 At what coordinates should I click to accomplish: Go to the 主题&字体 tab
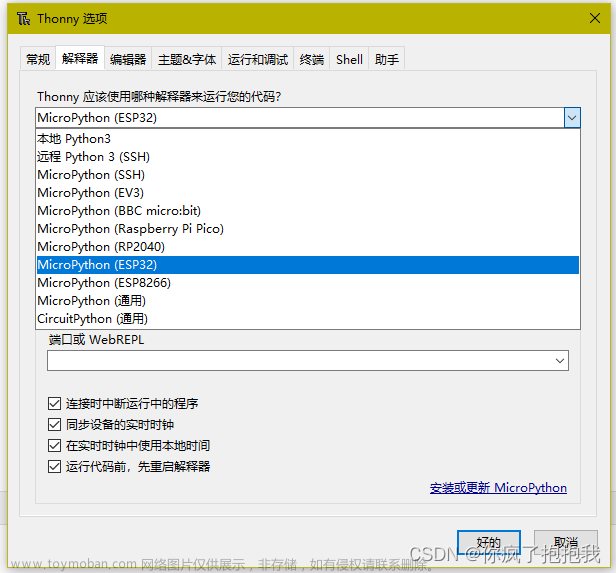tap(187, 59)
